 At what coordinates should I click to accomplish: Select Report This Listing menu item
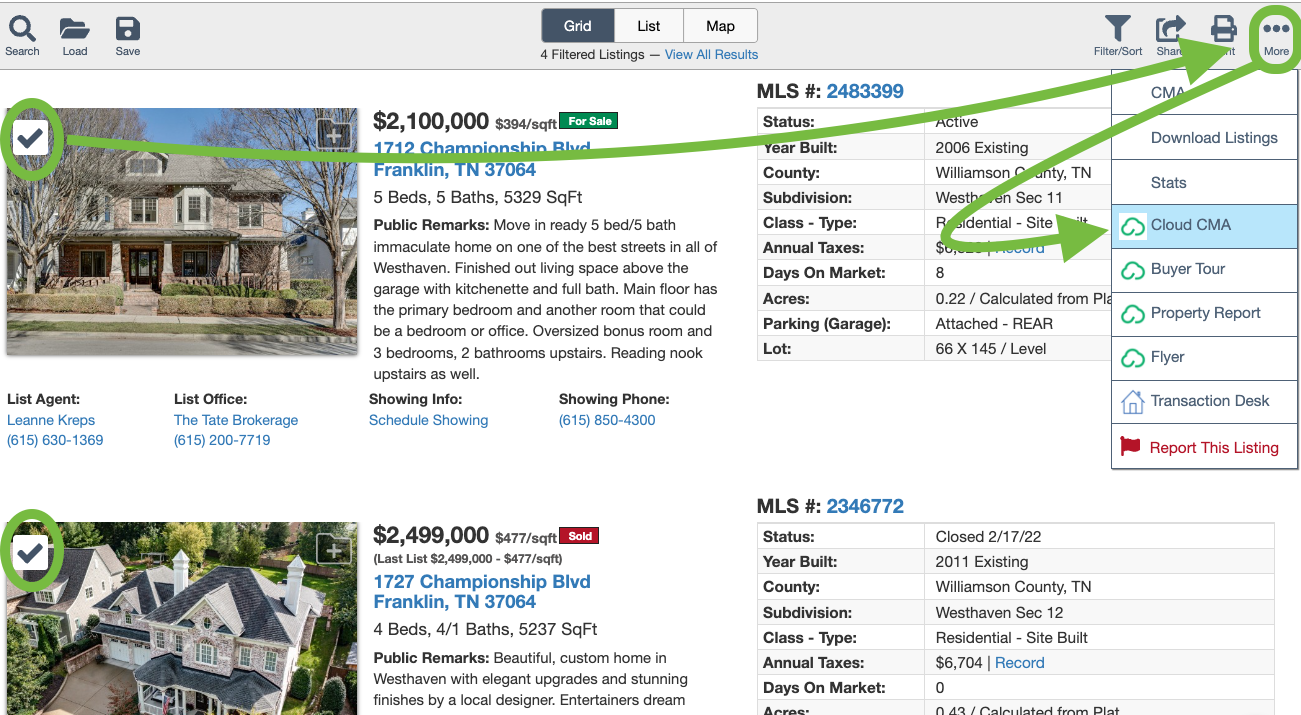point(1213,448)
